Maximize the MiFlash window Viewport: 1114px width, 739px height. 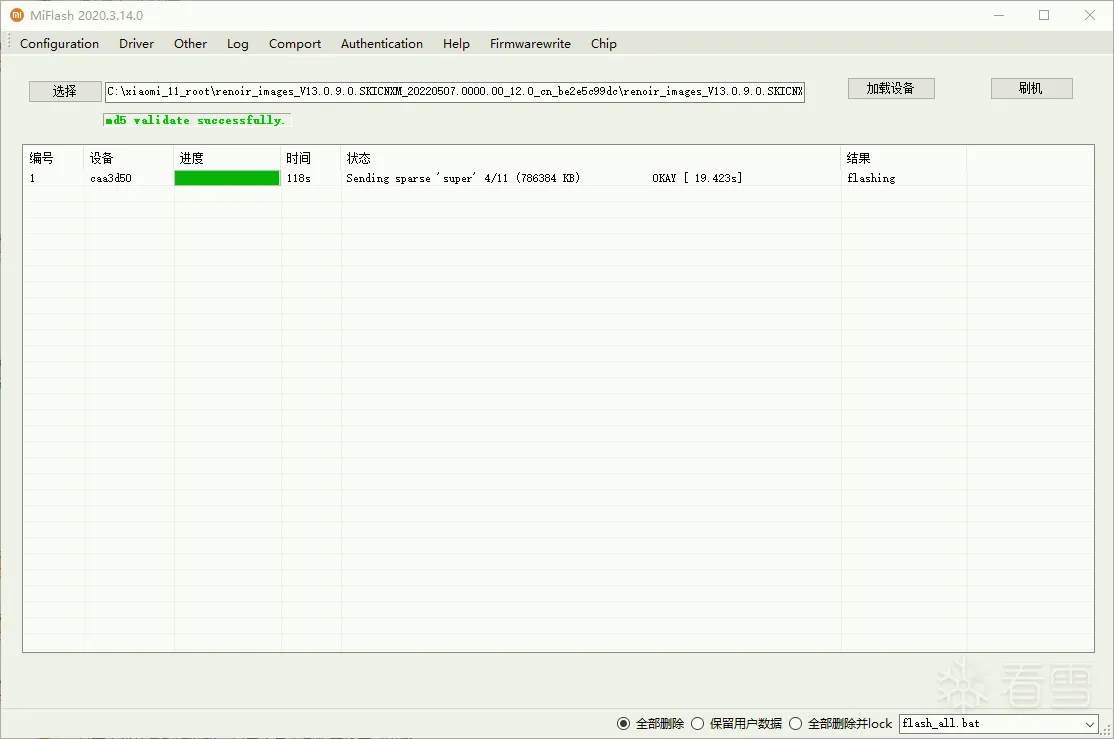point(1044,15)
